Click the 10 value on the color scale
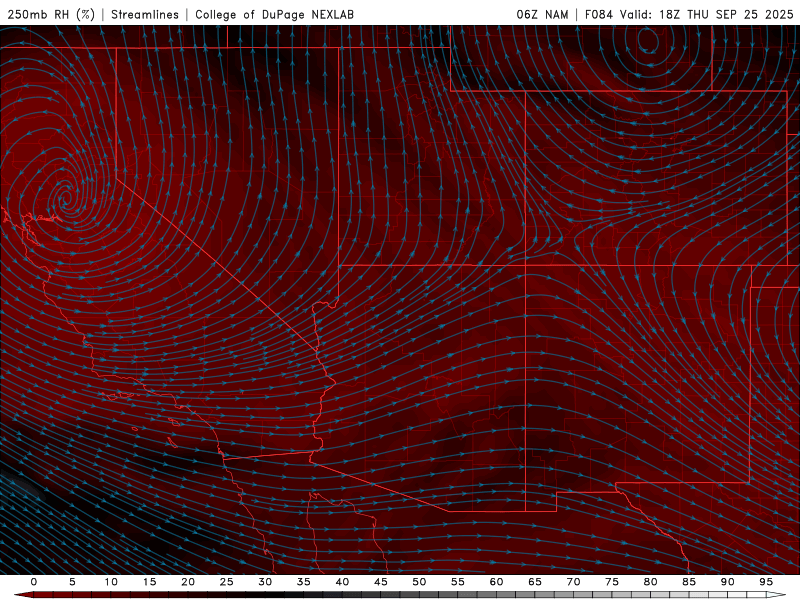The height and width of the screenshot is (600, 800). (x=111, y=582)
